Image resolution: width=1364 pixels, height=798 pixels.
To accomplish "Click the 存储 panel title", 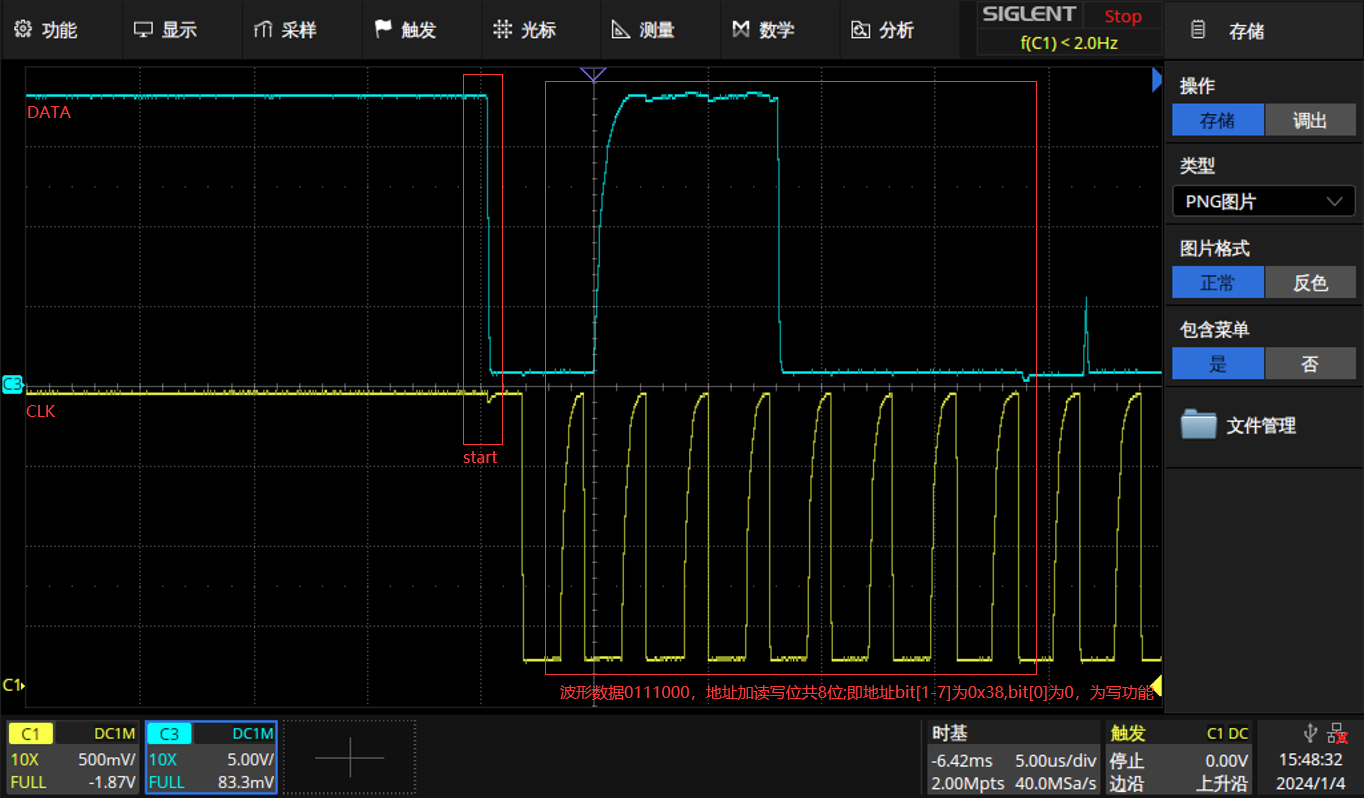I will tap(1246, 31).
